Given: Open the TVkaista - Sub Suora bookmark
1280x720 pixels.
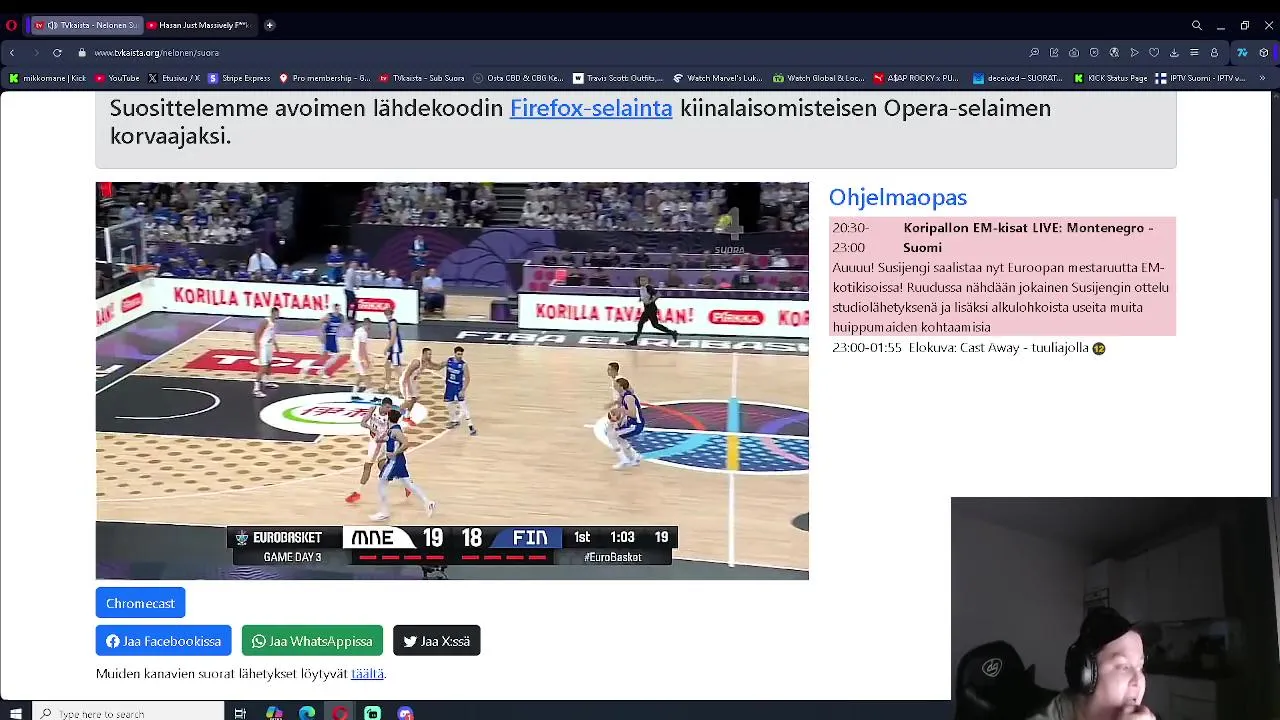Looking at the screenshot, I should pos(422,78).
